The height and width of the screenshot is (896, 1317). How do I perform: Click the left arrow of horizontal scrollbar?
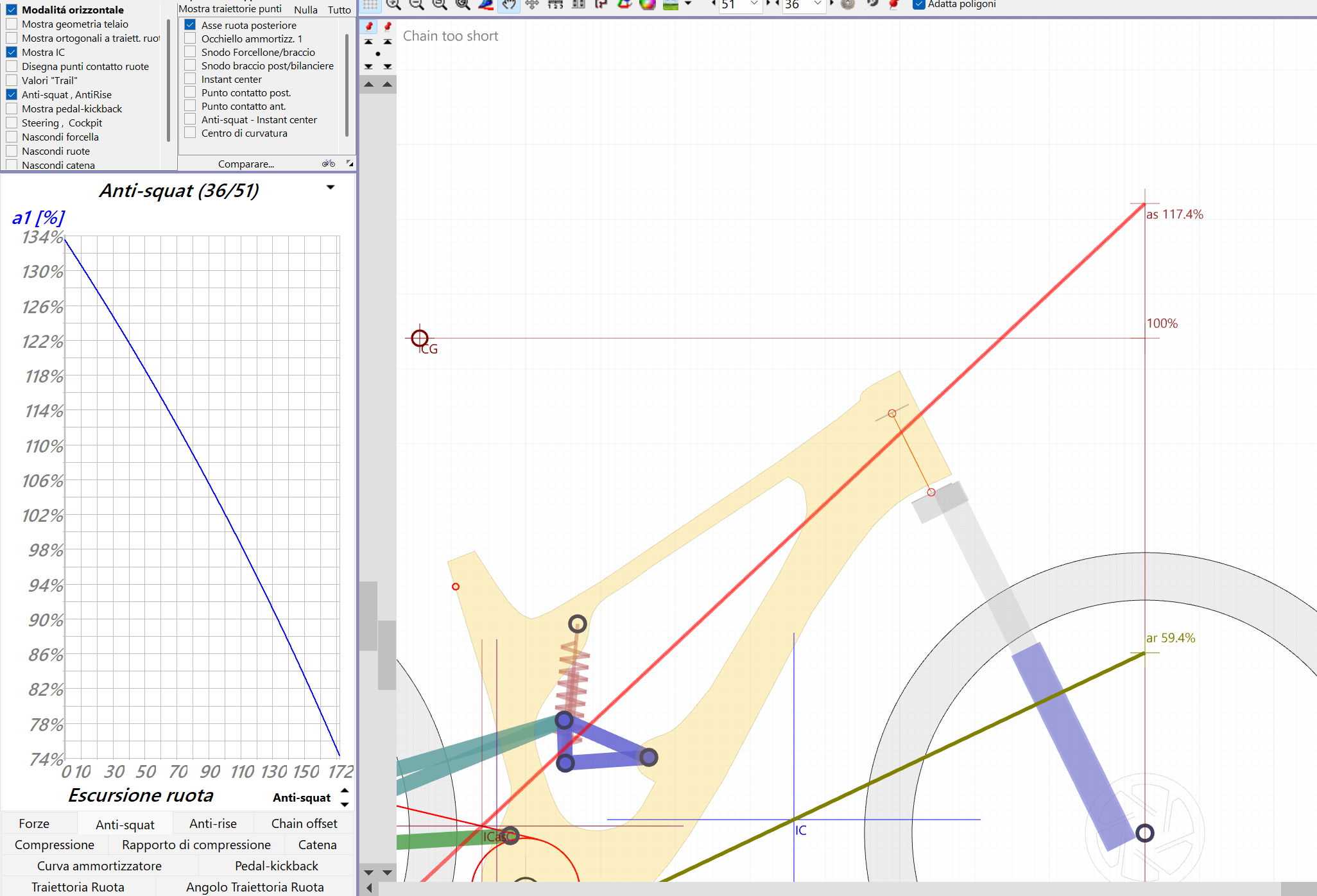(x=369, y=888)
